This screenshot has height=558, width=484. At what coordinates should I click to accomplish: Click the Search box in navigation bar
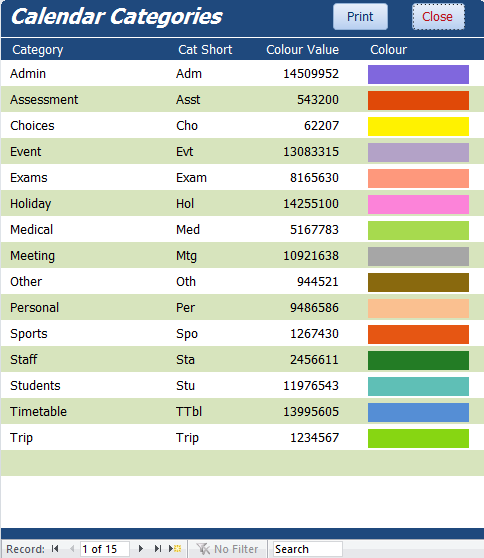(307, 549)
